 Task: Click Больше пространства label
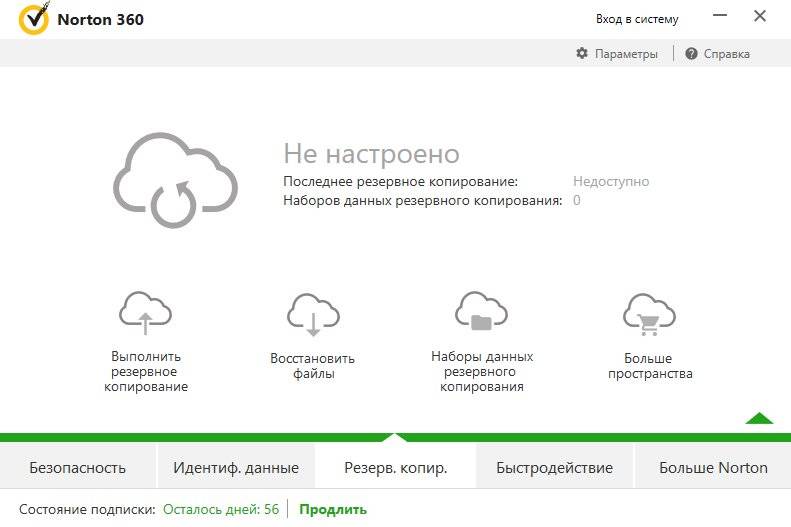650,366
